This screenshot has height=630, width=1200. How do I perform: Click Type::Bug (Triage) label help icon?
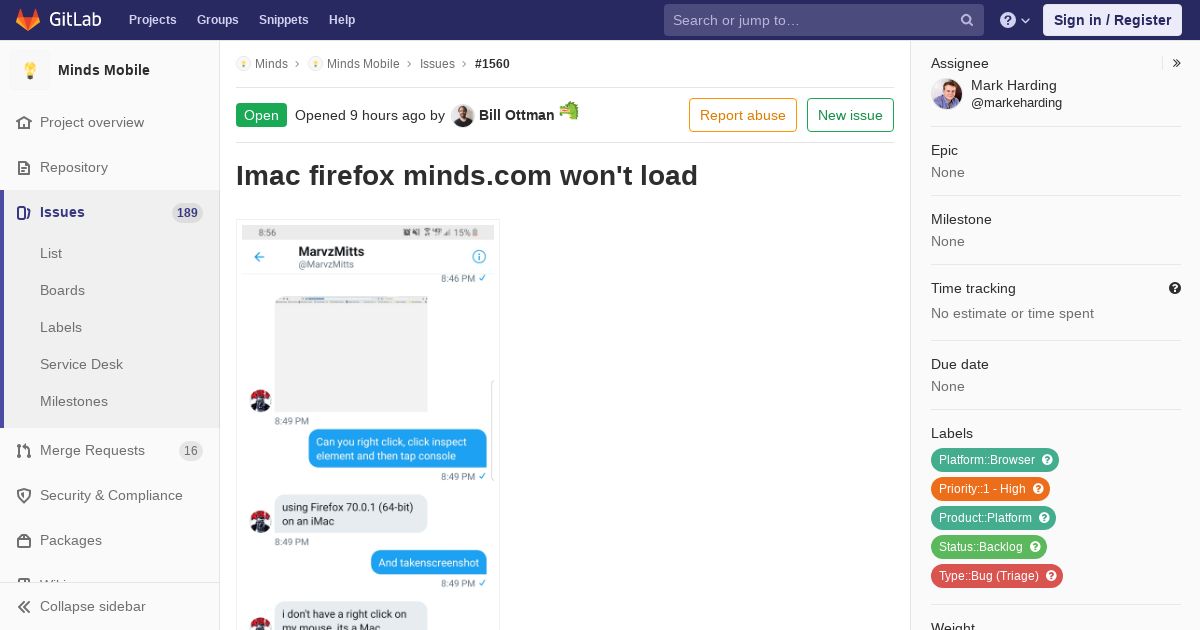click(x=1051, y=576)
